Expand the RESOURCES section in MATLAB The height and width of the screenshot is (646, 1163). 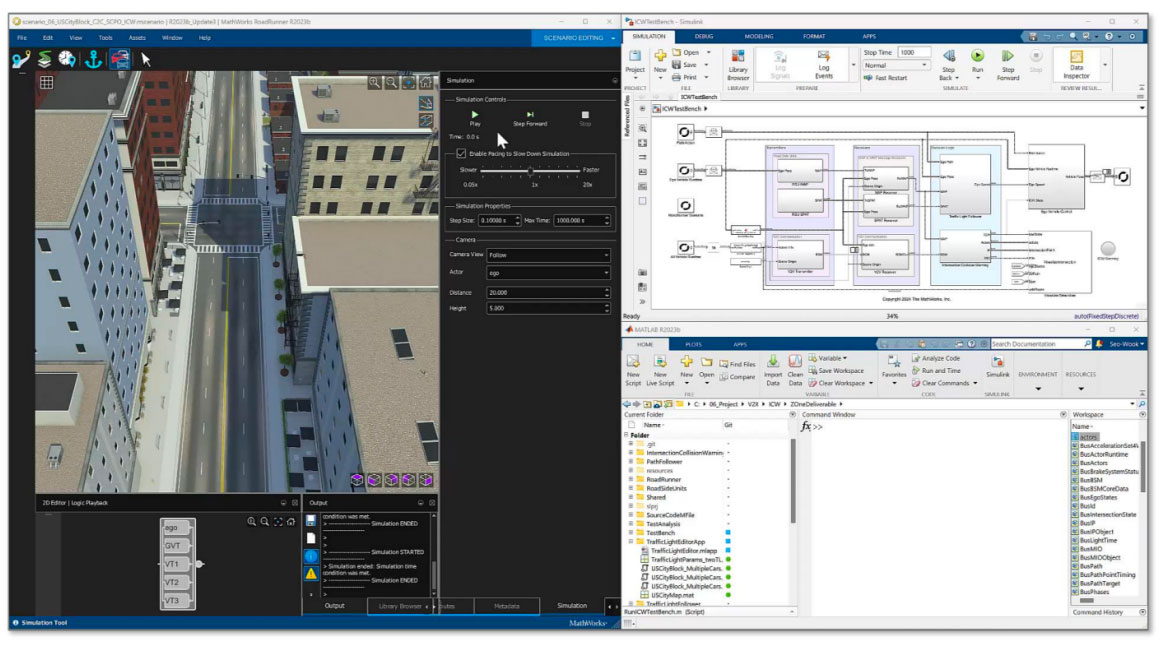click(1081, 389)
